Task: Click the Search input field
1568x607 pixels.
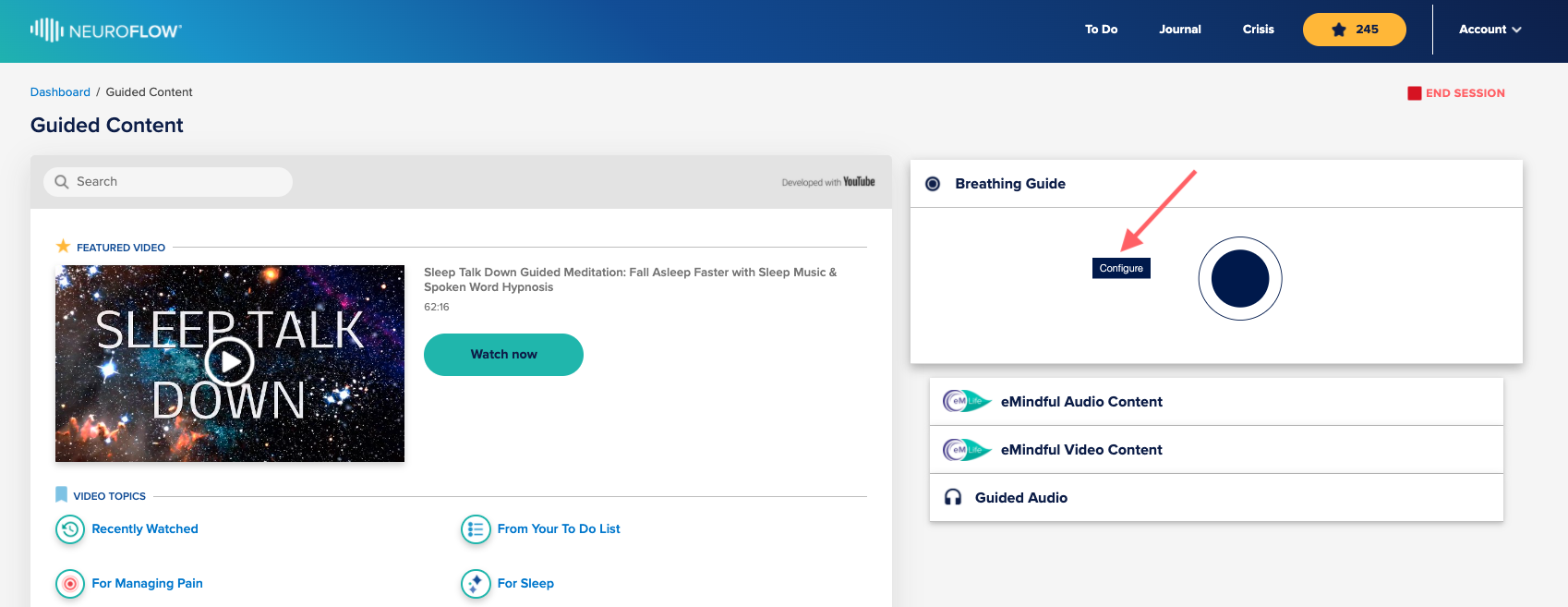Action: [168, 182]
